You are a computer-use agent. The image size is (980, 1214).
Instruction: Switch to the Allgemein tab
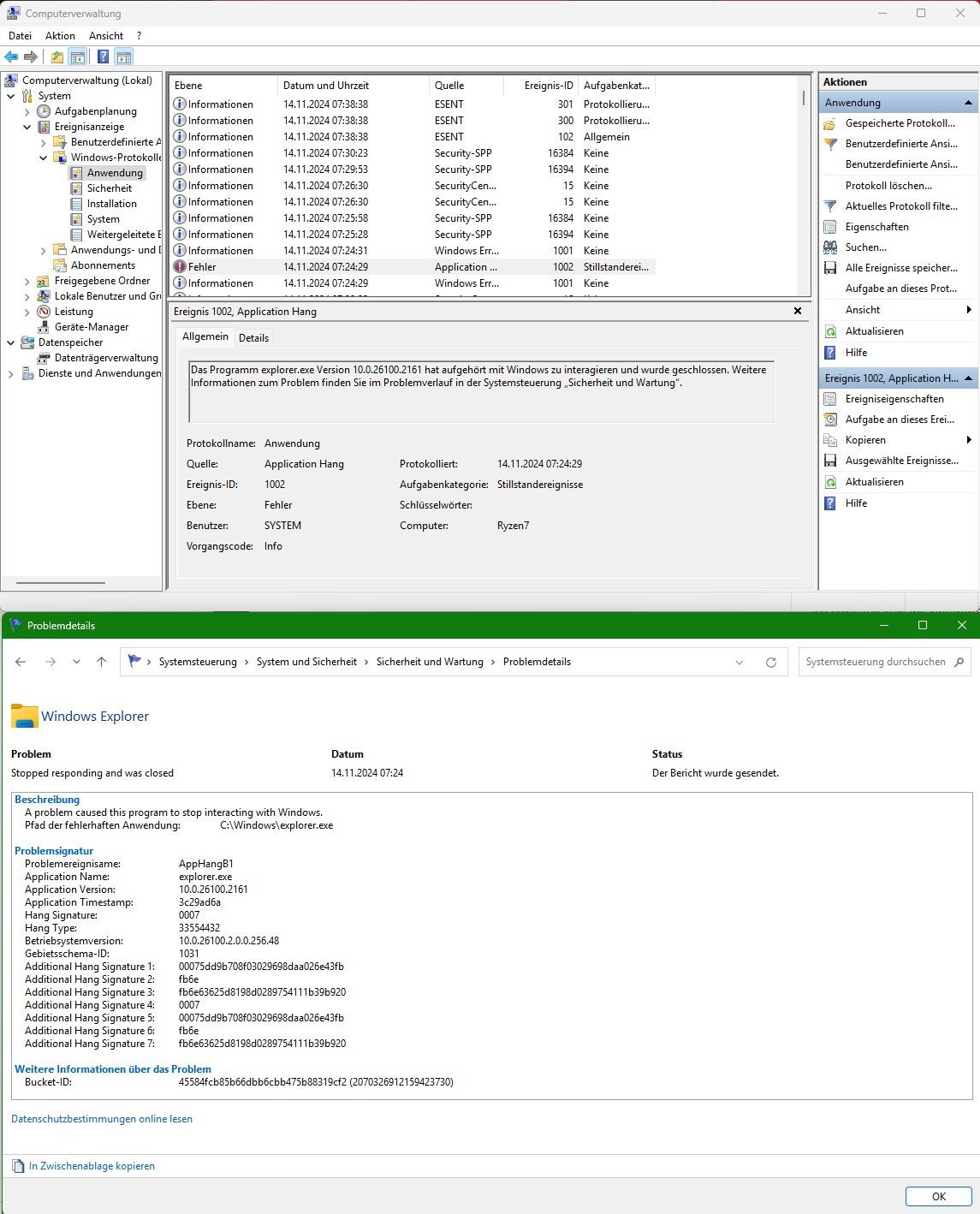pos(205,336)
